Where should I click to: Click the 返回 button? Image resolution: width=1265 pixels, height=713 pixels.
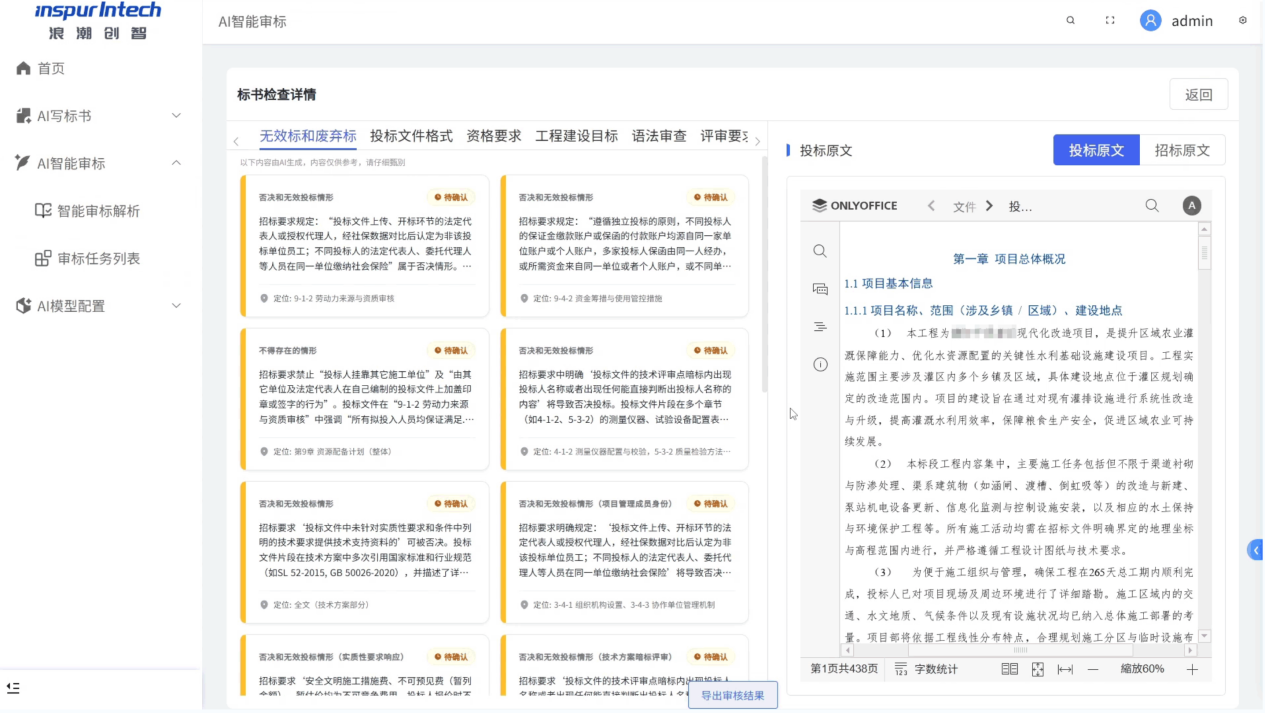[x=1198, y=95]
